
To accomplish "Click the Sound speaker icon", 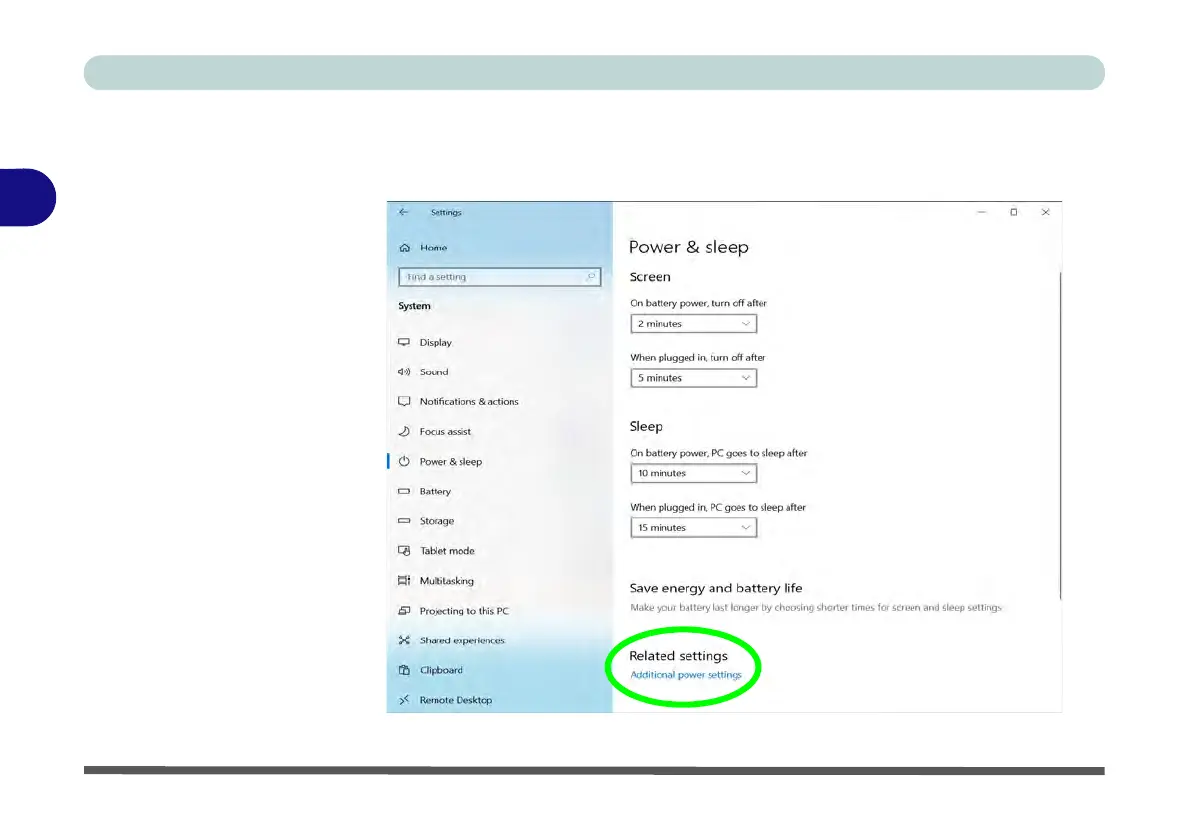I will 405,372.
